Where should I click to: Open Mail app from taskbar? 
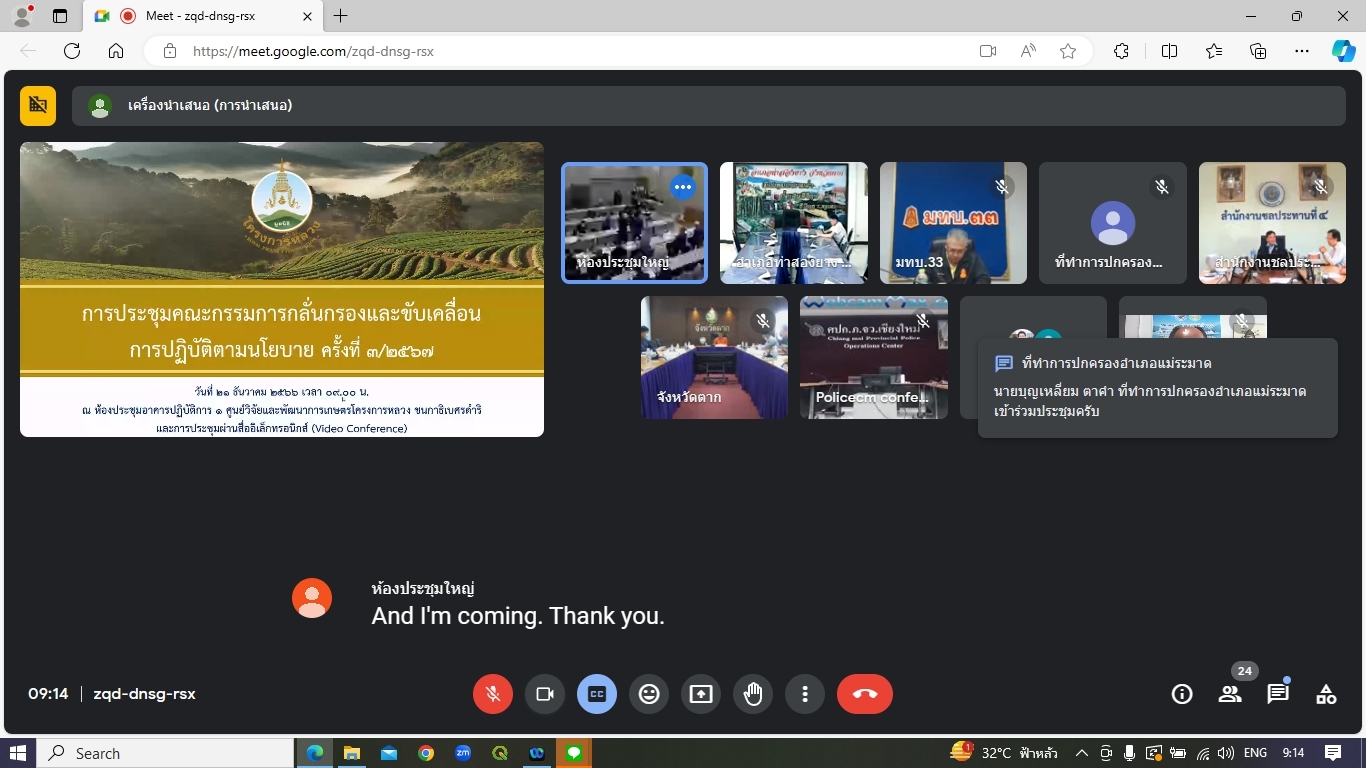[389, 753]
